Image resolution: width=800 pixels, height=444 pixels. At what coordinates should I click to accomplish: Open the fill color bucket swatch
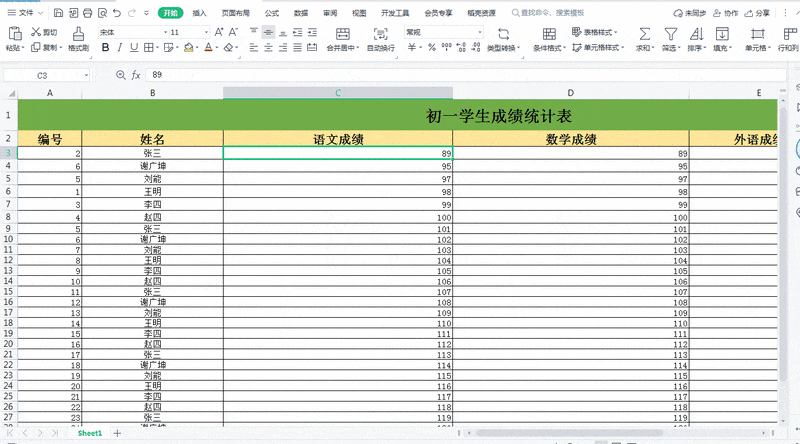coord(188,47)
